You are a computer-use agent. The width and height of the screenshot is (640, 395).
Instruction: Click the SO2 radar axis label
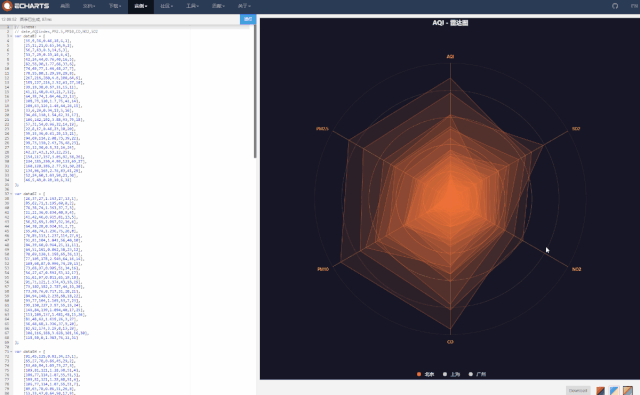tap(576, 129)
